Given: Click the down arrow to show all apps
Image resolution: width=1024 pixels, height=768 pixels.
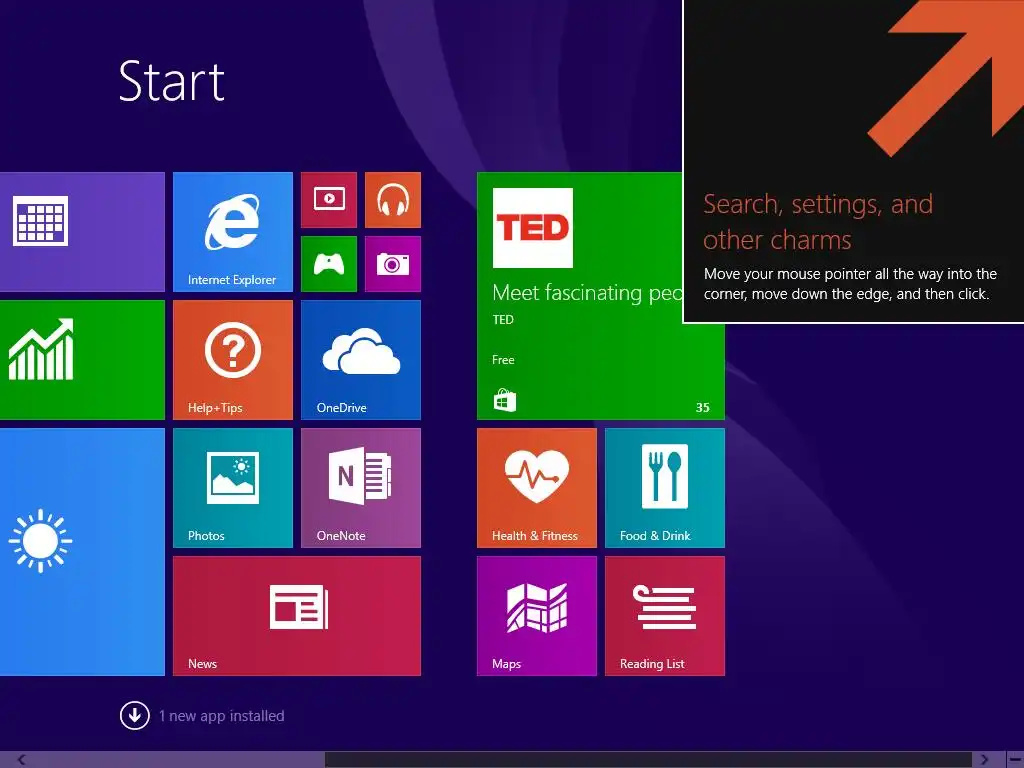Looking at the screenshot, I should pyautogui.click(x=135, y=715).
